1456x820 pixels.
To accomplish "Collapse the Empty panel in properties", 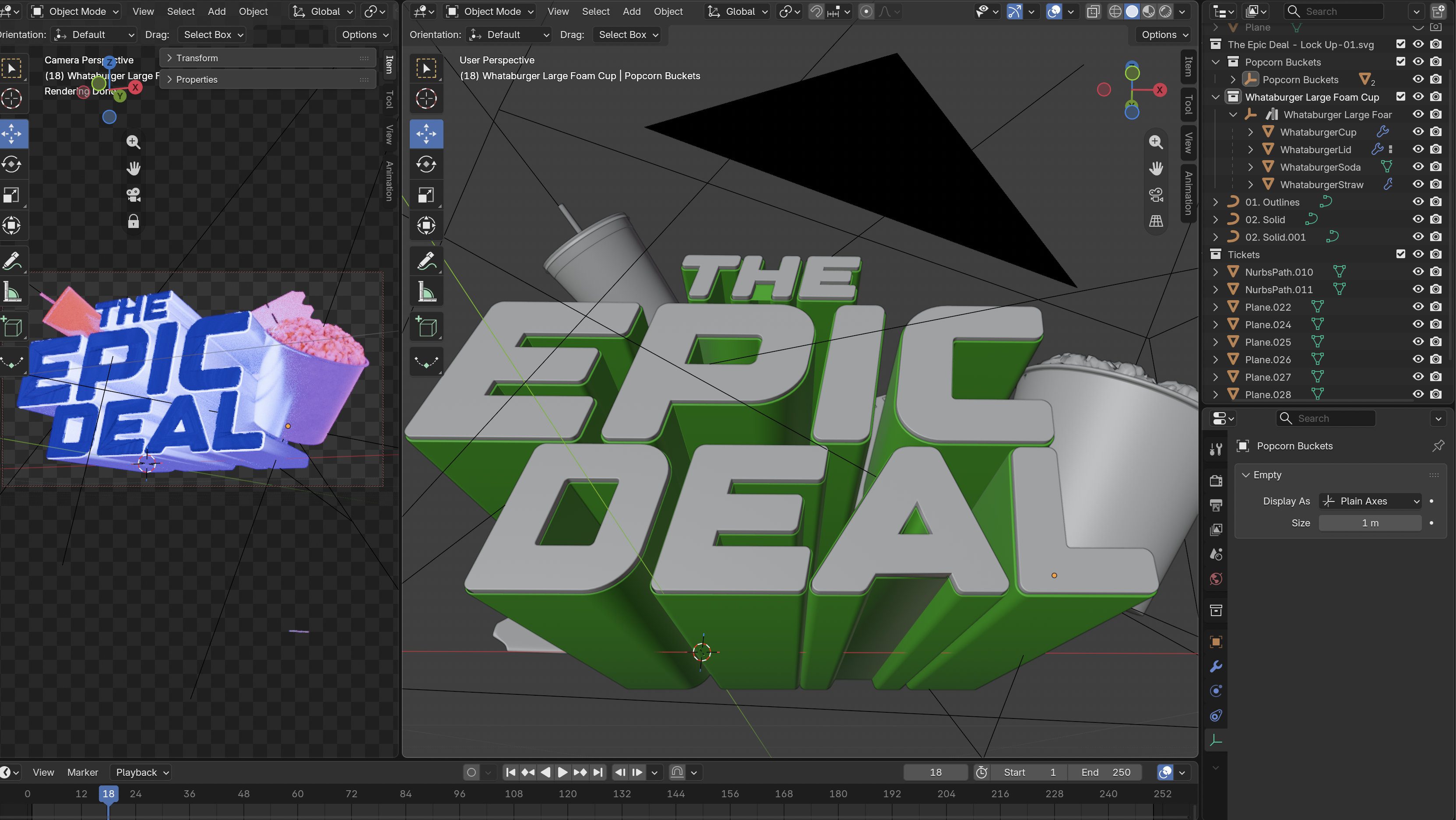I will 1246,475.
